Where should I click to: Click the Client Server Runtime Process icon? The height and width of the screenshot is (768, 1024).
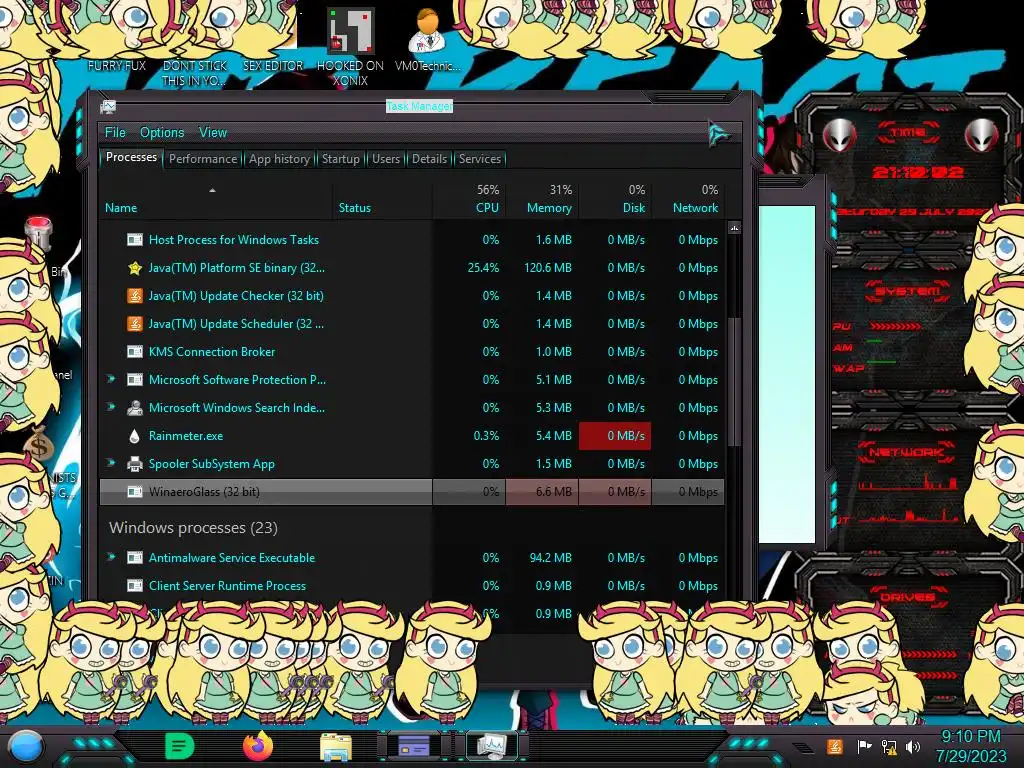tap(135, 586)
